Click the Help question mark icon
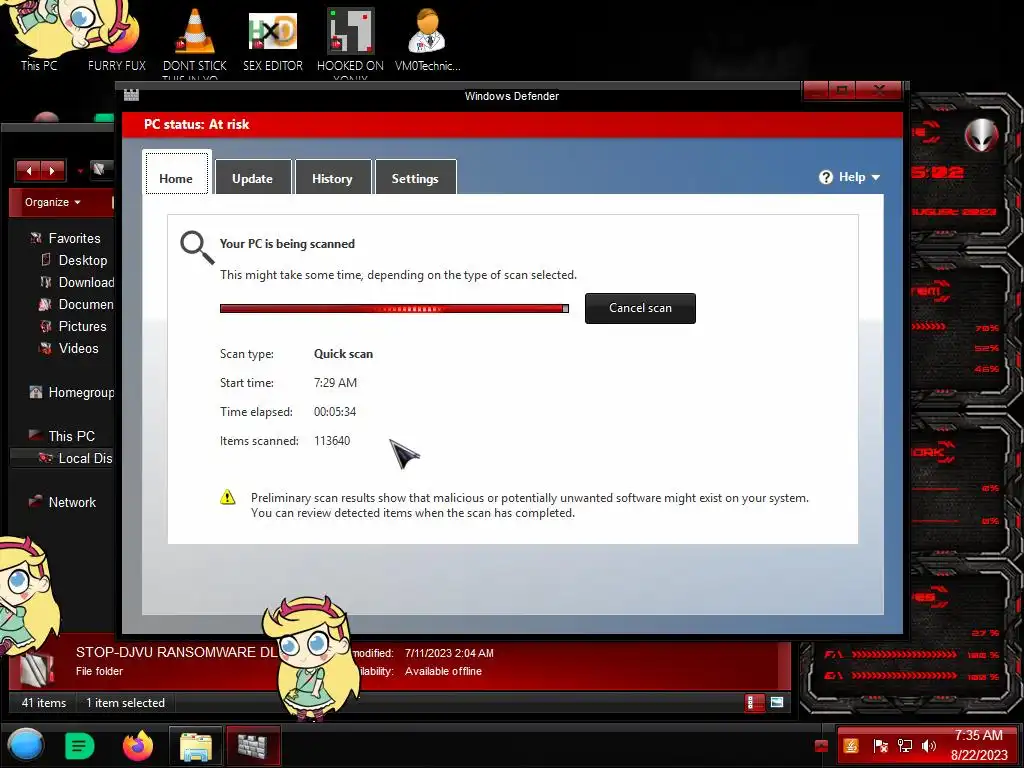The image size is (1024, 768). point(825,177)
